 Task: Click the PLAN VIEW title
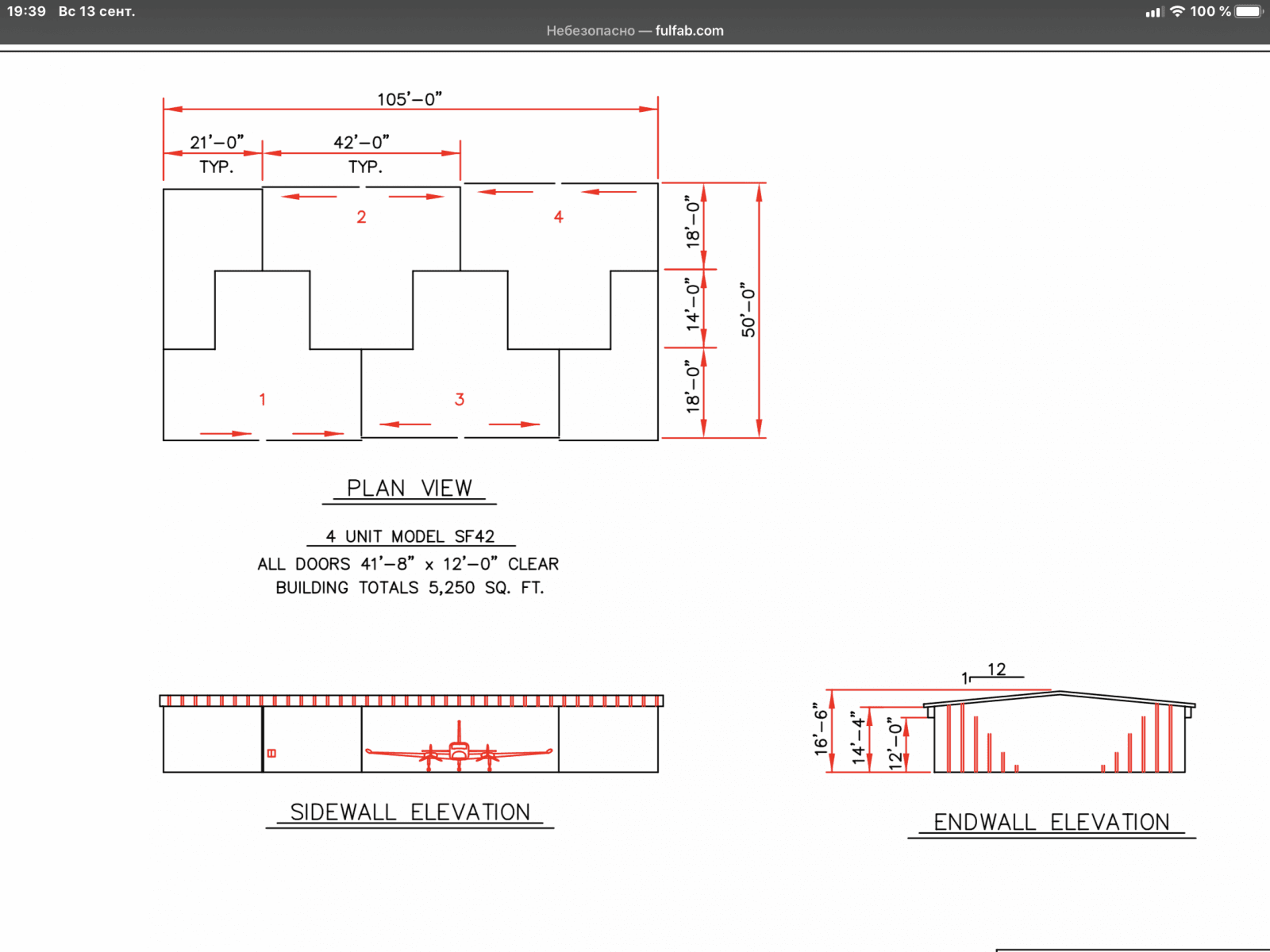coord(409,489)
